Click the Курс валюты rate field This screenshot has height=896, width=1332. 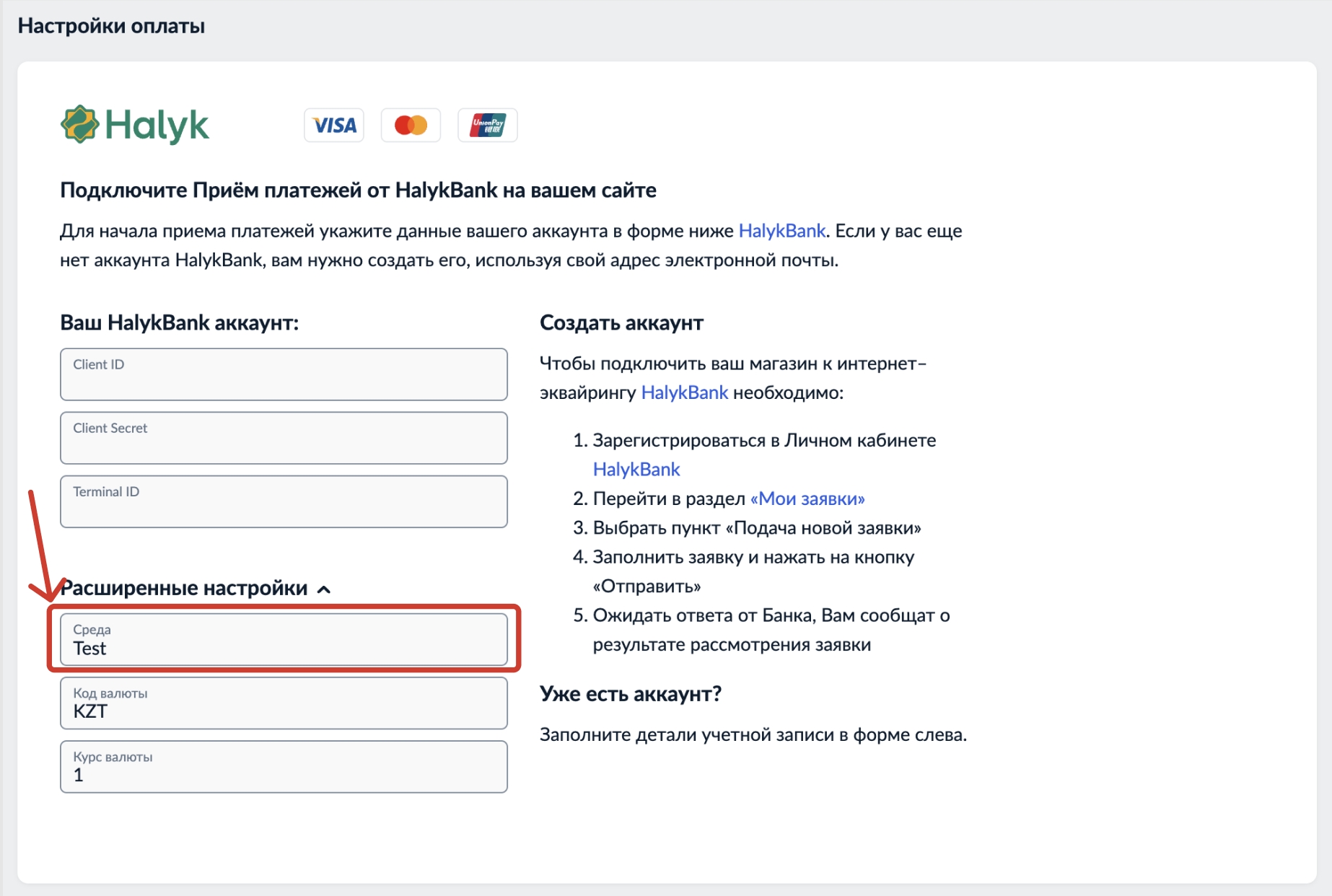(x=284, y=767)
